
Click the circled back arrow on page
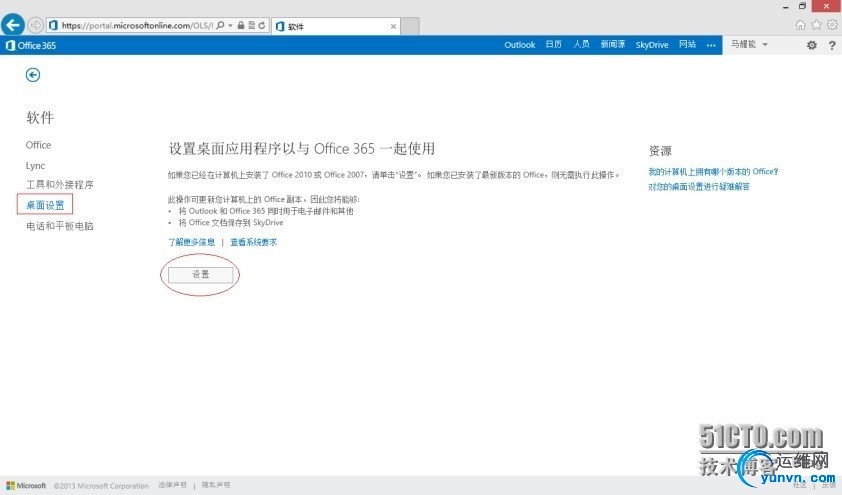point(33,75)
